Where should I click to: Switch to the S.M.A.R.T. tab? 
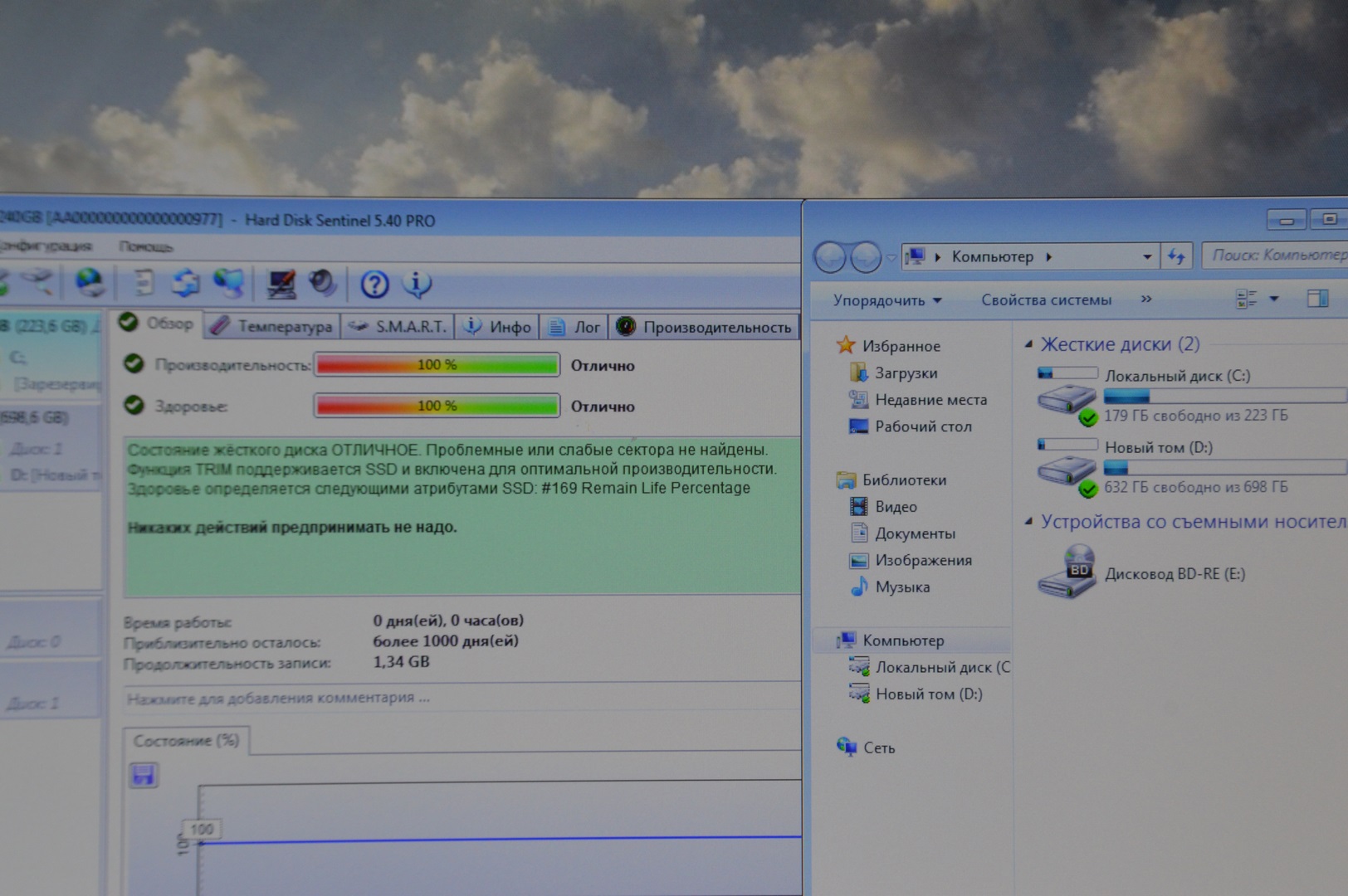tap(399, 327)
